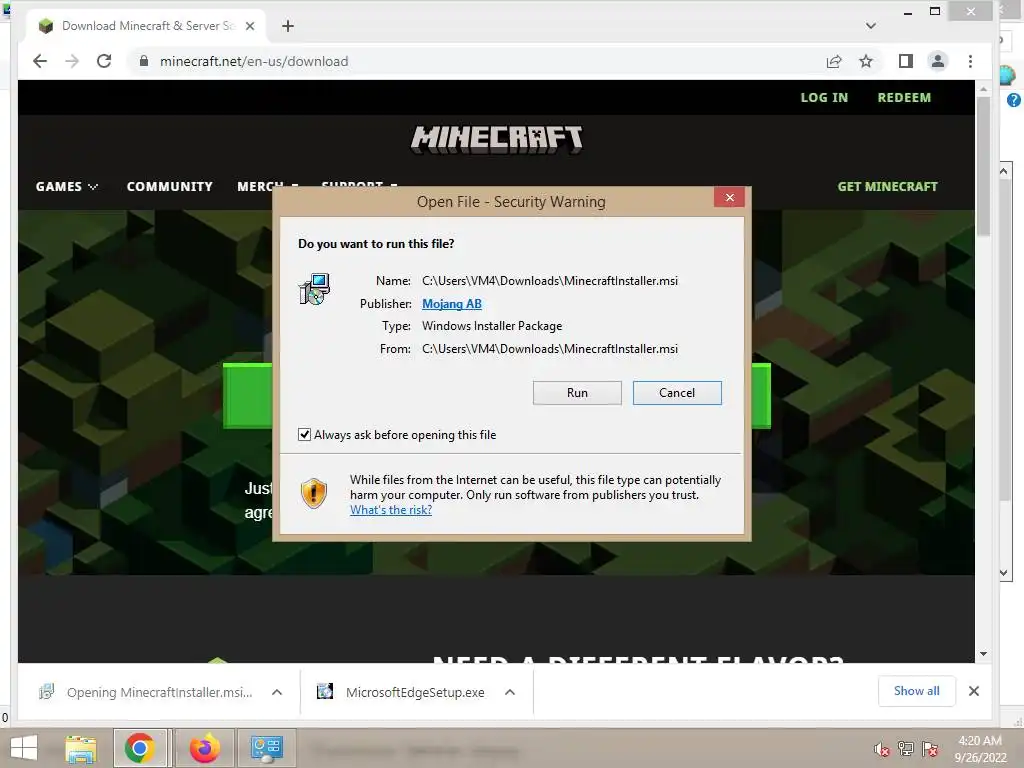The width and height of the screenshot is (1024, 768).
Task: Click the page scrollbar up arrow
Action: click(984, 88)
